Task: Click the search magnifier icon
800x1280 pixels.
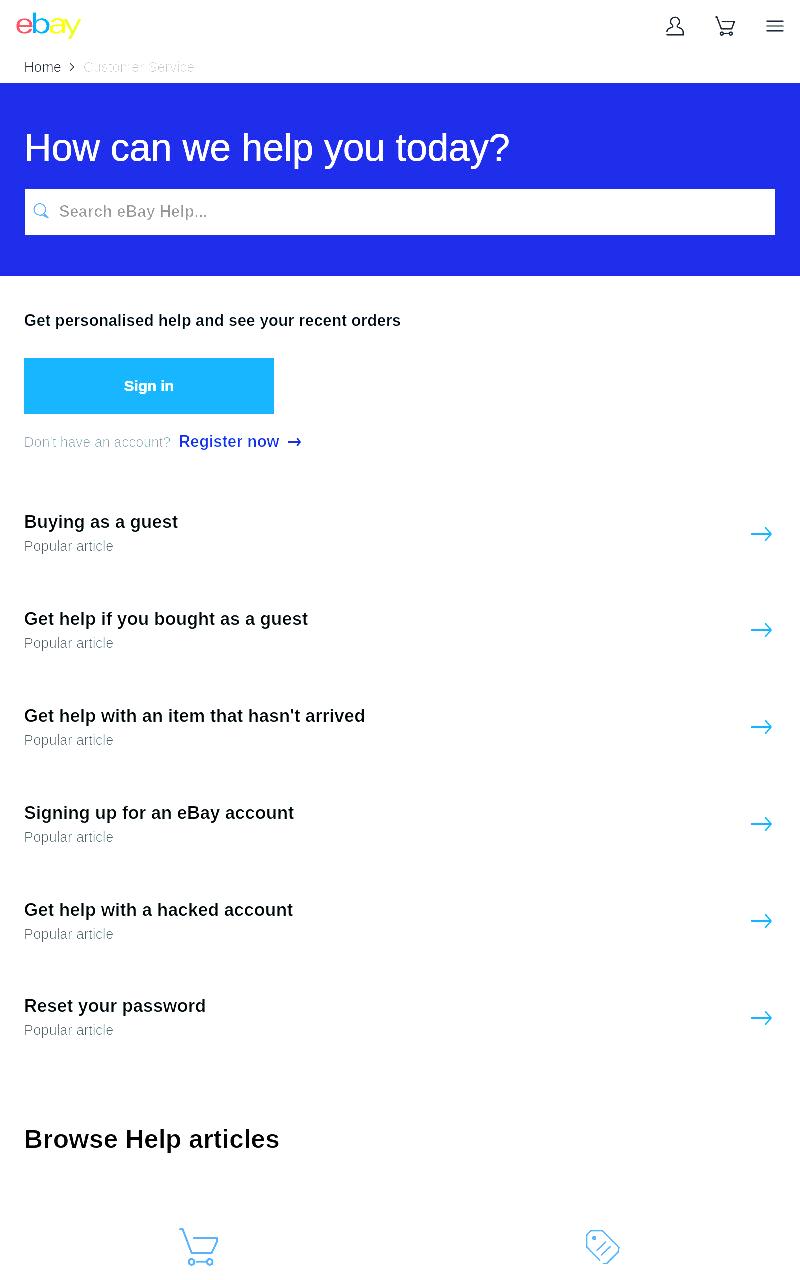Action: tap(41, 211)
